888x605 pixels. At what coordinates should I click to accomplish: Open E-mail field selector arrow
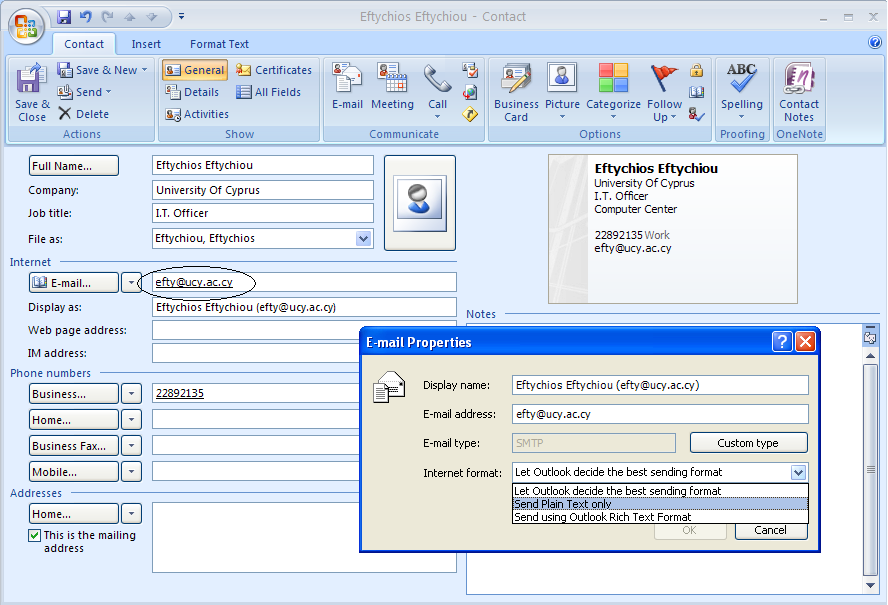click(131, 282)
